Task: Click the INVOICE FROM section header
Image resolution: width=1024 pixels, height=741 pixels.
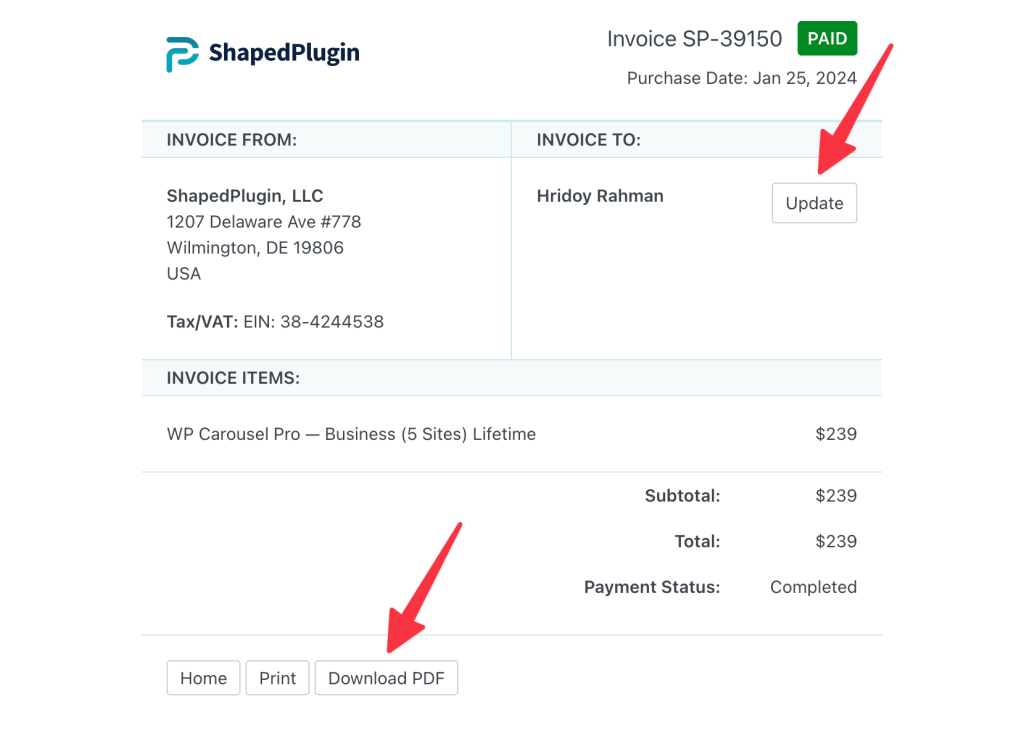Action: [x=232, y=140]
